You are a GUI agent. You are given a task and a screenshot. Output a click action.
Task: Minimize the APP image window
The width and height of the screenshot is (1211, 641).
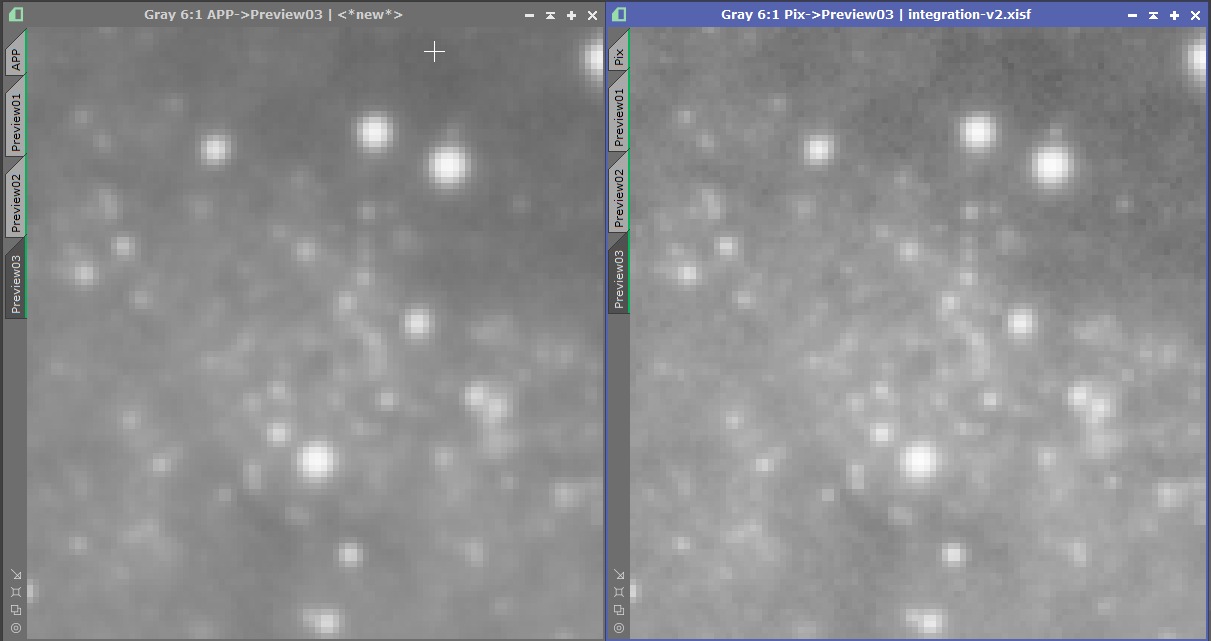coord(529,15)
